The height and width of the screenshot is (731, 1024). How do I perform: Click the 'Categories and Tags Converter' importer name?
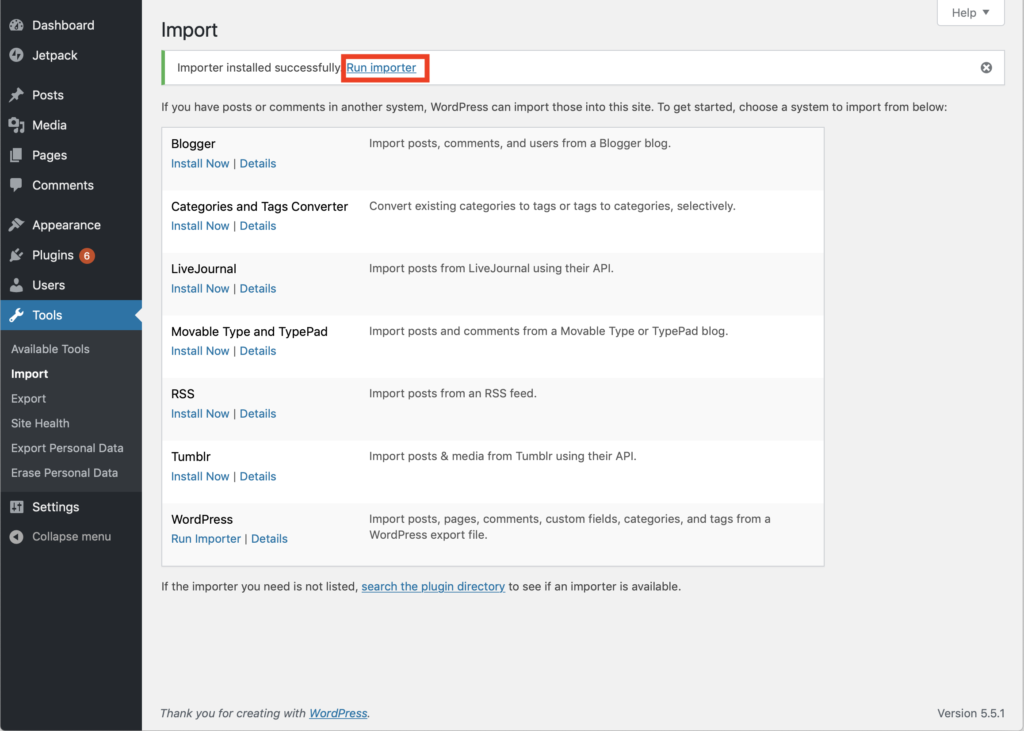point(259,206)
